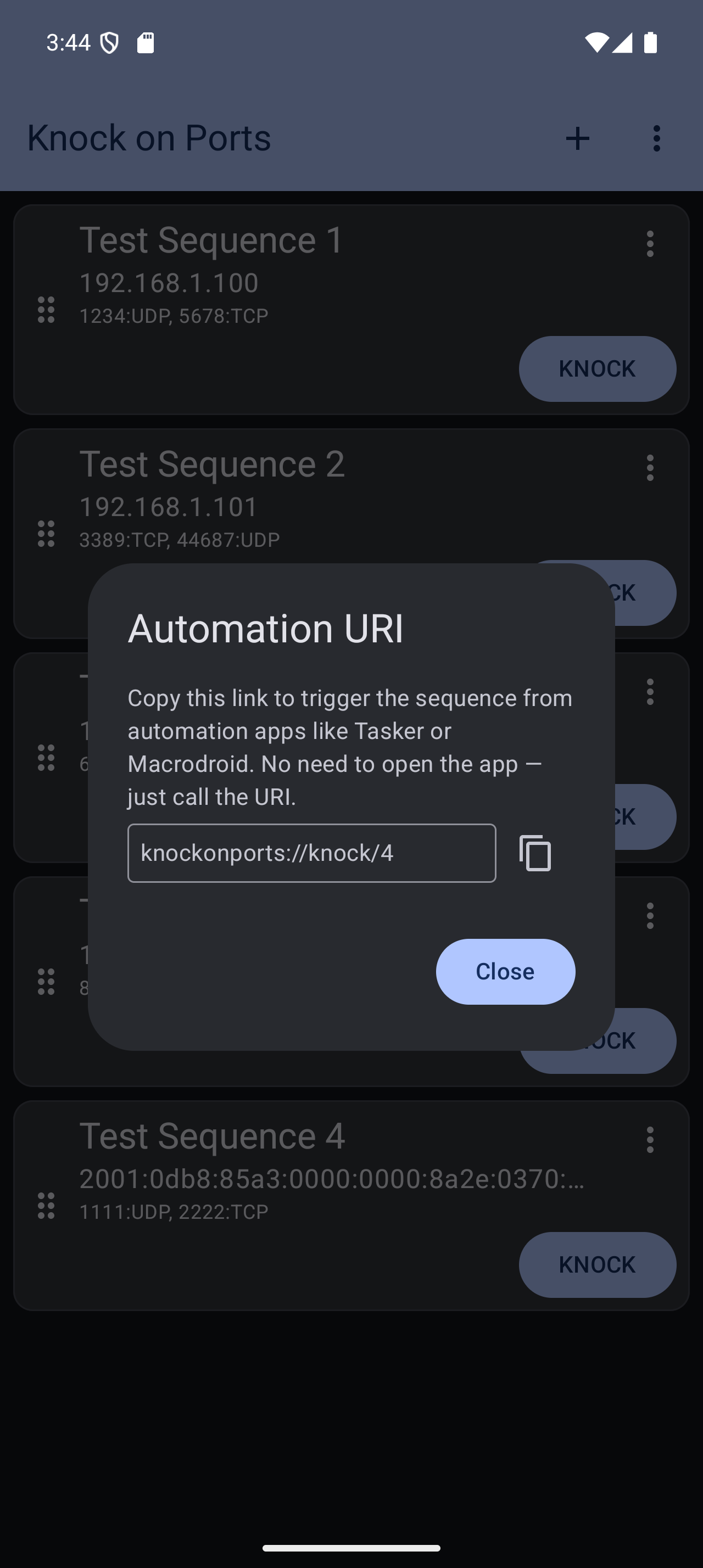Select the Test Sequence 2 card title

point(212,464)
